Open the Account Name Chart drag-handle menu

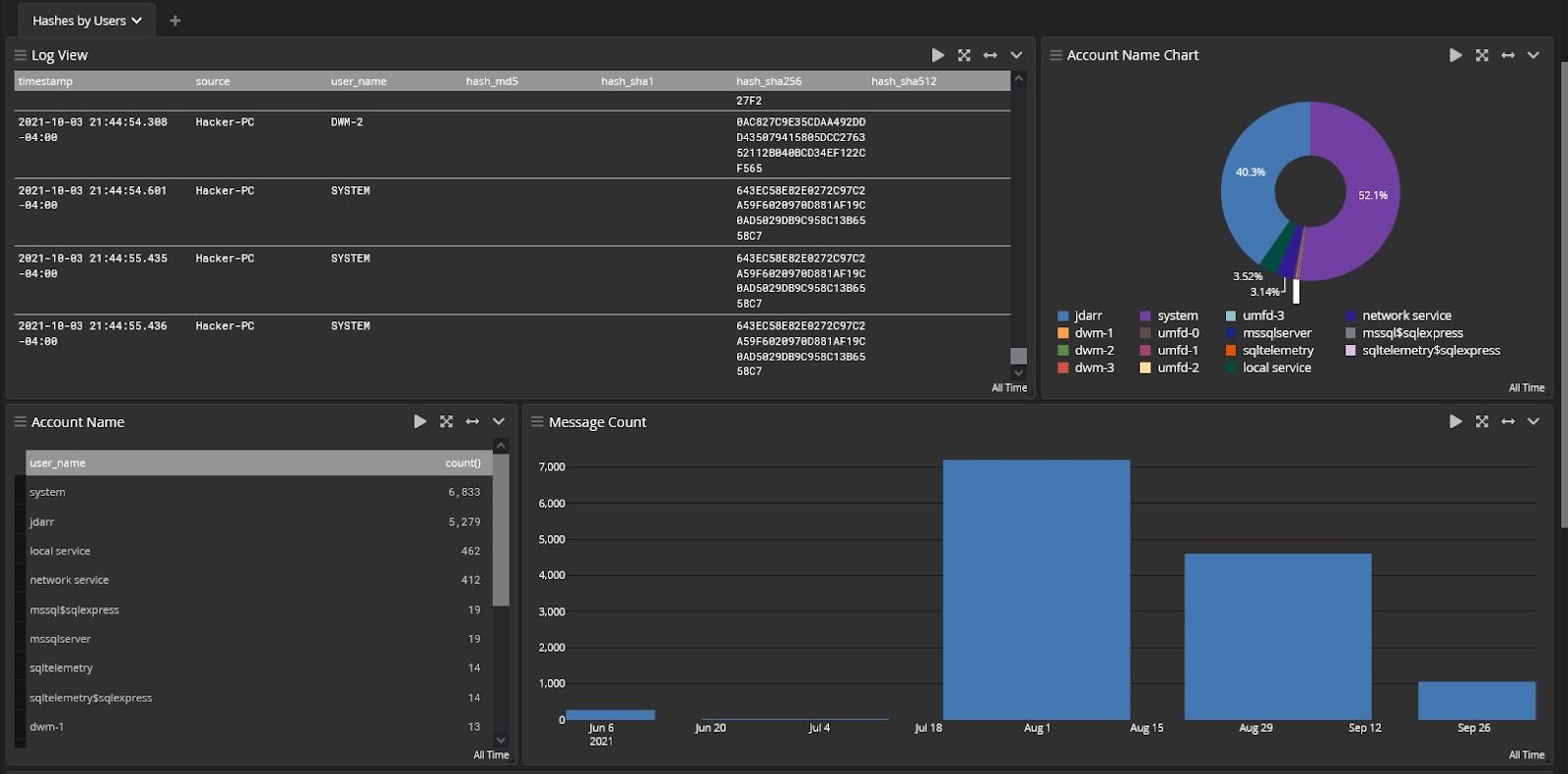point(1055,55)
